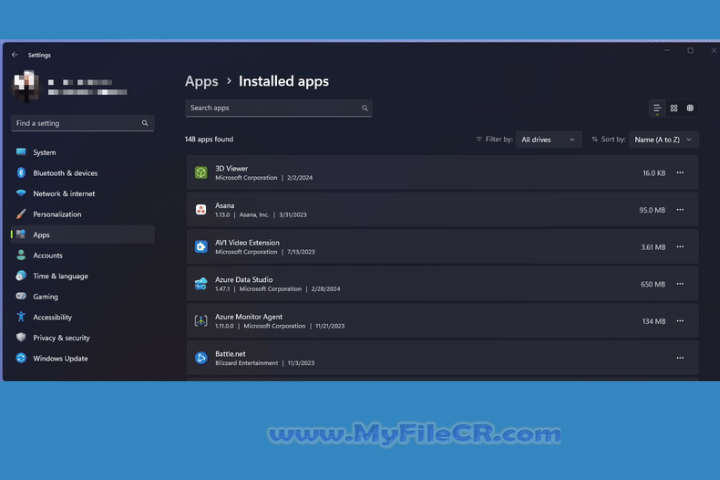
Task: Click the 148 apps found text
Action: (x=209, y=139)
